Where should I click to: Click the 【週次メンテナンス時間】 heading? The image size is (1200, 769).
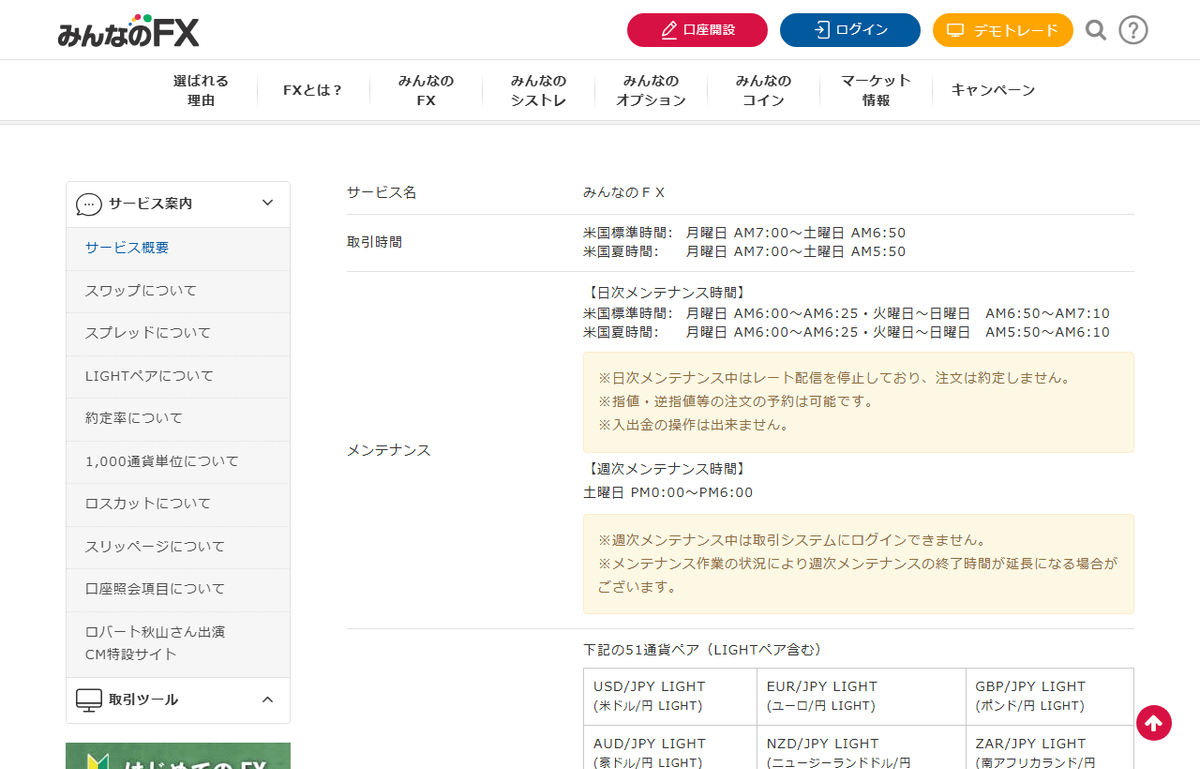point(666,468)
